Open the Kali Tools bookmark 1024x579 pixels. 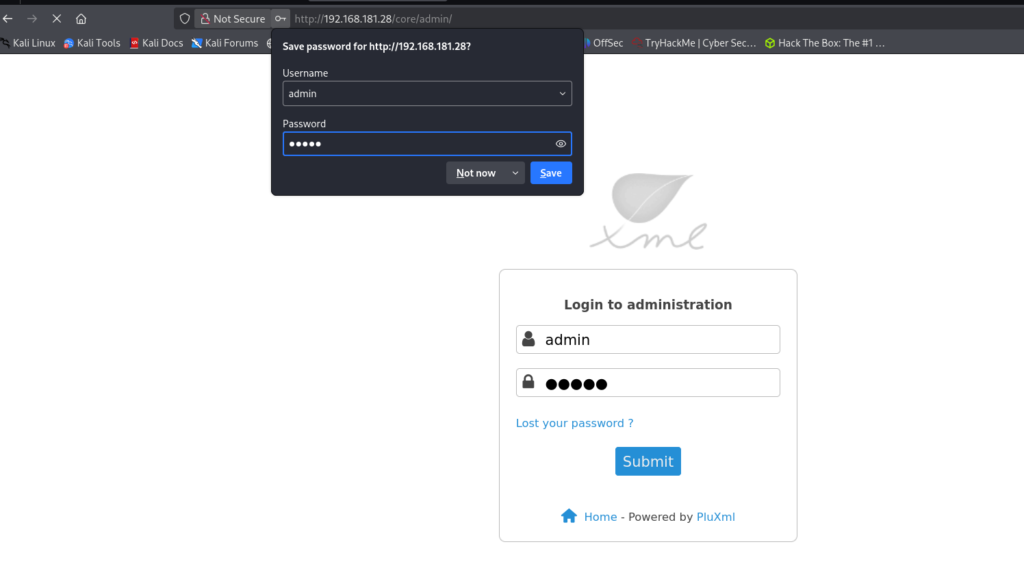click(x=92, y=43)
